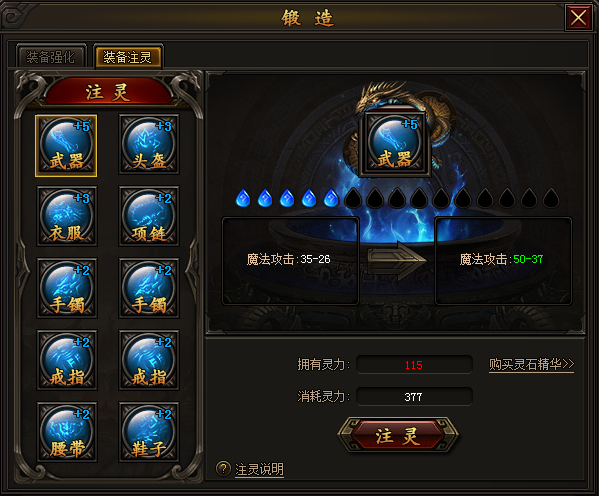Select the right 手镯 bracelet icon
Screen dimensions: 599x496
click(x=149, y=288)
